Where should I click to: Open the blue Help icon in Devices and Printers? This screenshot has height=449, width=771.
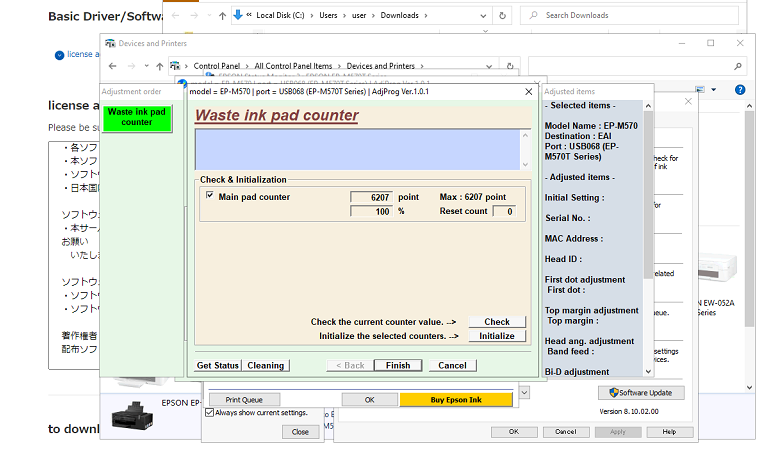pyautogui.click(x=740, y=90)
